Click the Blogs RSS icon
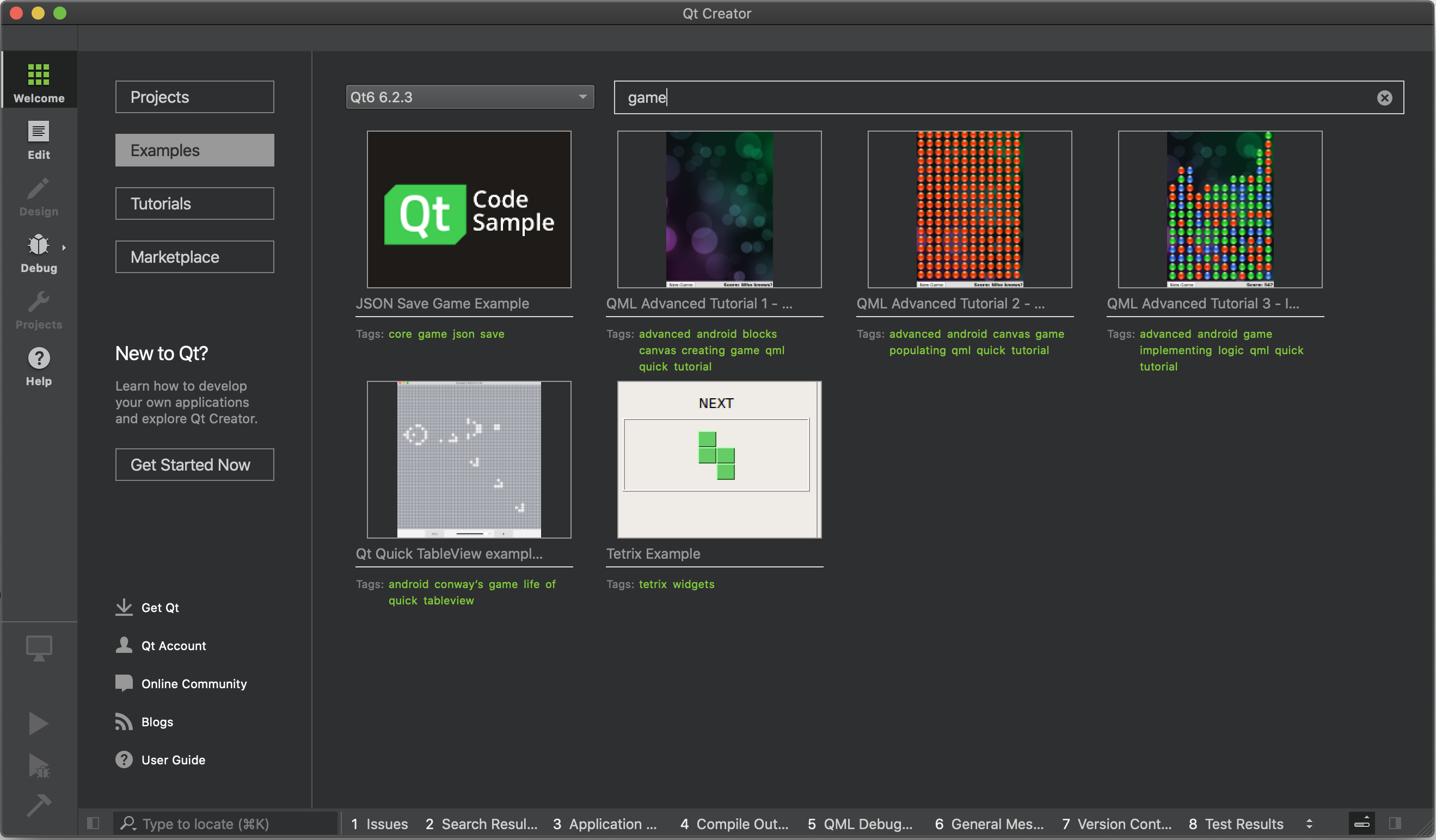1436x840 pixels. (124, 721)
